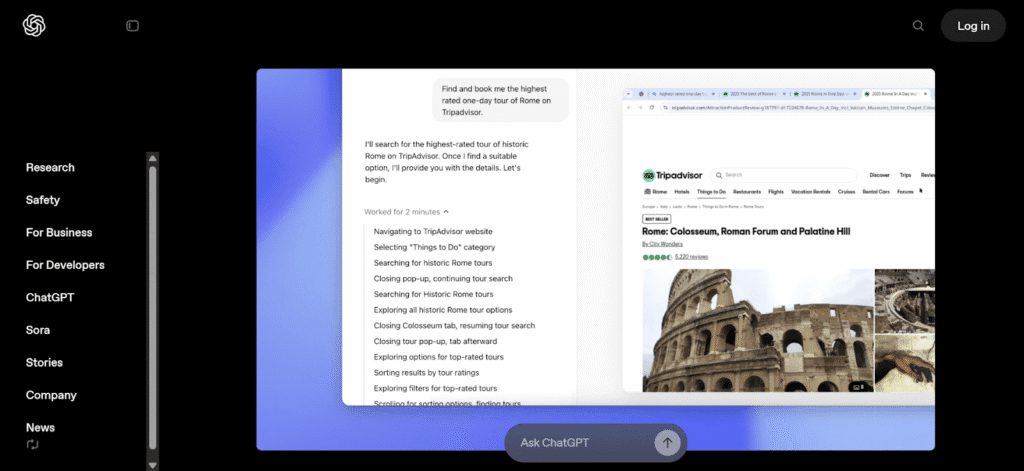1024x471 pixels.
Task: Click the Tripadvisor URL address bar
Action: tap(798, 108)
